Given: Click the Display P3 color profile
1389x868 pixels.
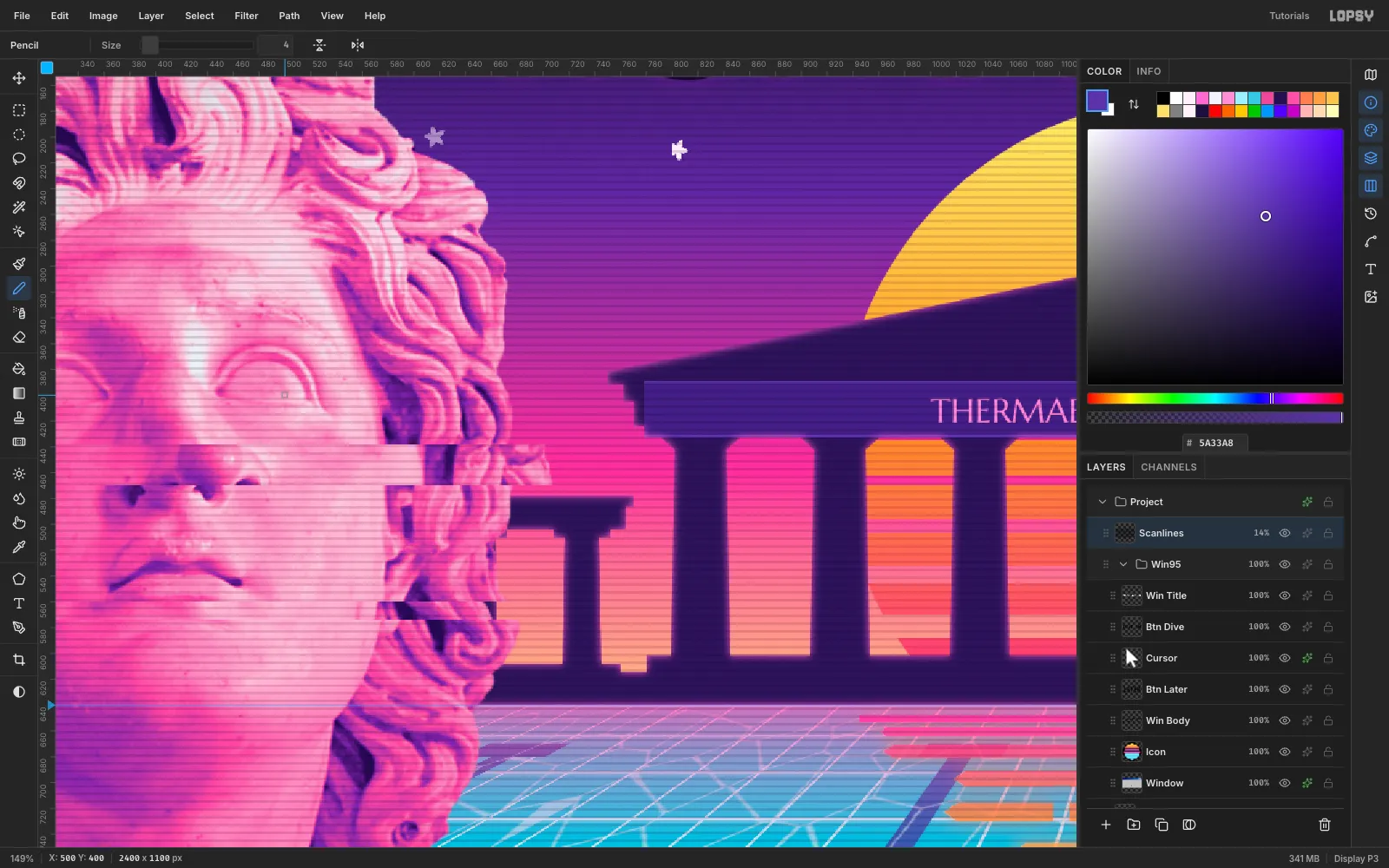Looking at the screenshot, I should [1356, 858].
